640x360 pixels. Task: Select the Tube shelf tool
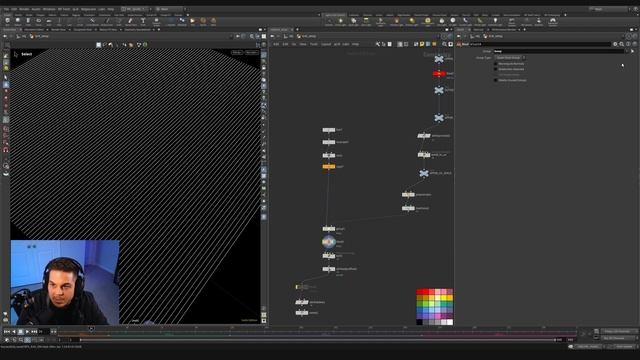tap(28, 21)
